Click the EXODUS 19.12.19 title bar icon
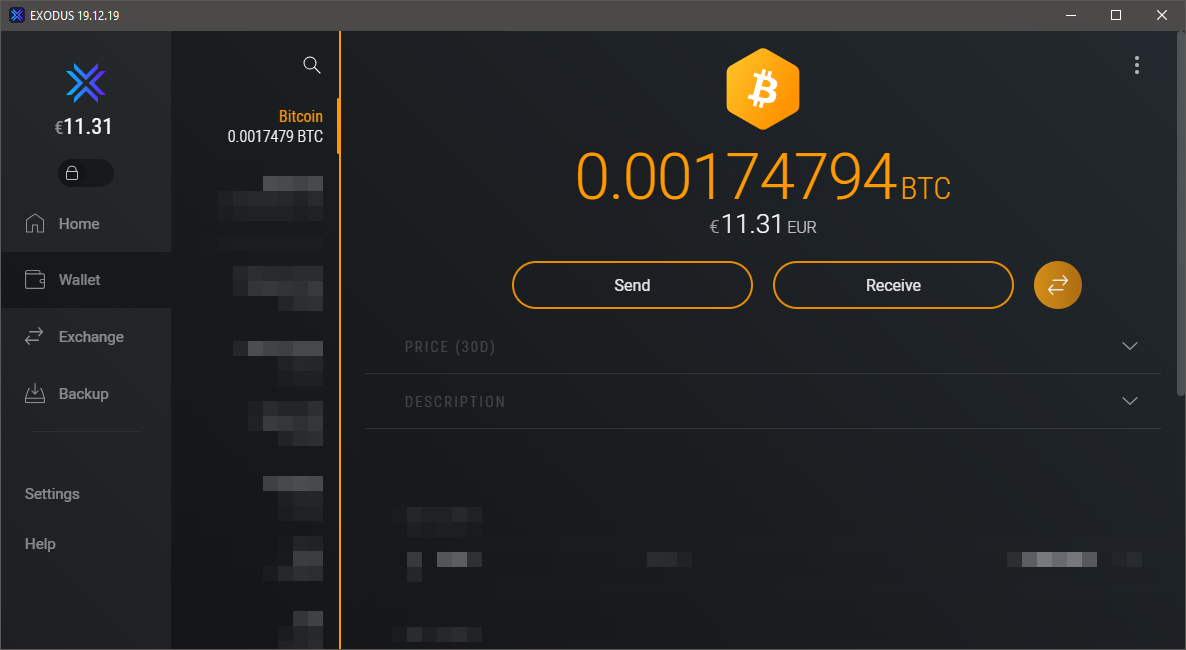This screenshot has height=650, width=1186. coord(17,15)
